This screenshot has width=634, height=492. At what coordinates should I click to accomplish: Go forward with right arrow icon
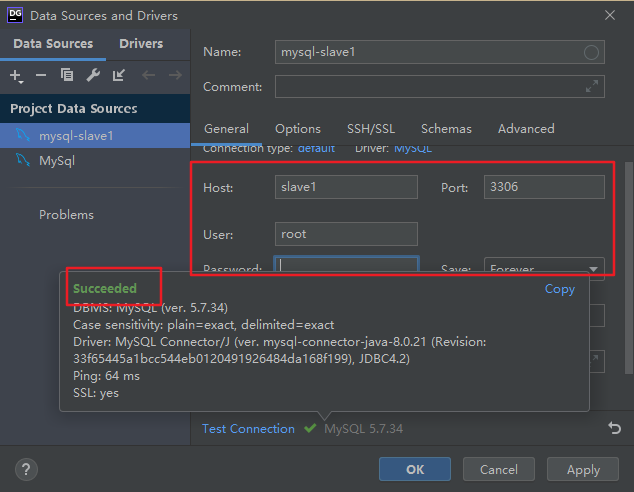point(175,75)
